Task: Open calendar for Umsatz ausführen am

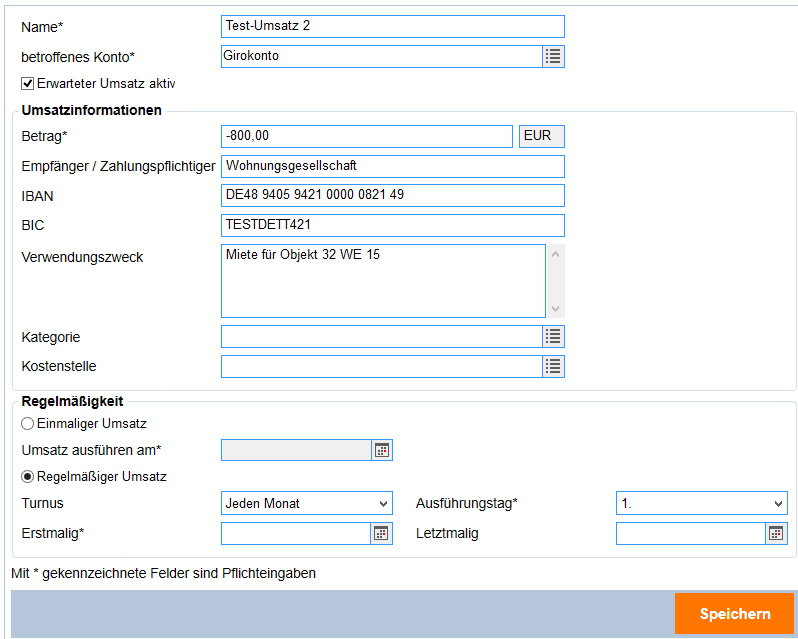Action: point(381,450)
